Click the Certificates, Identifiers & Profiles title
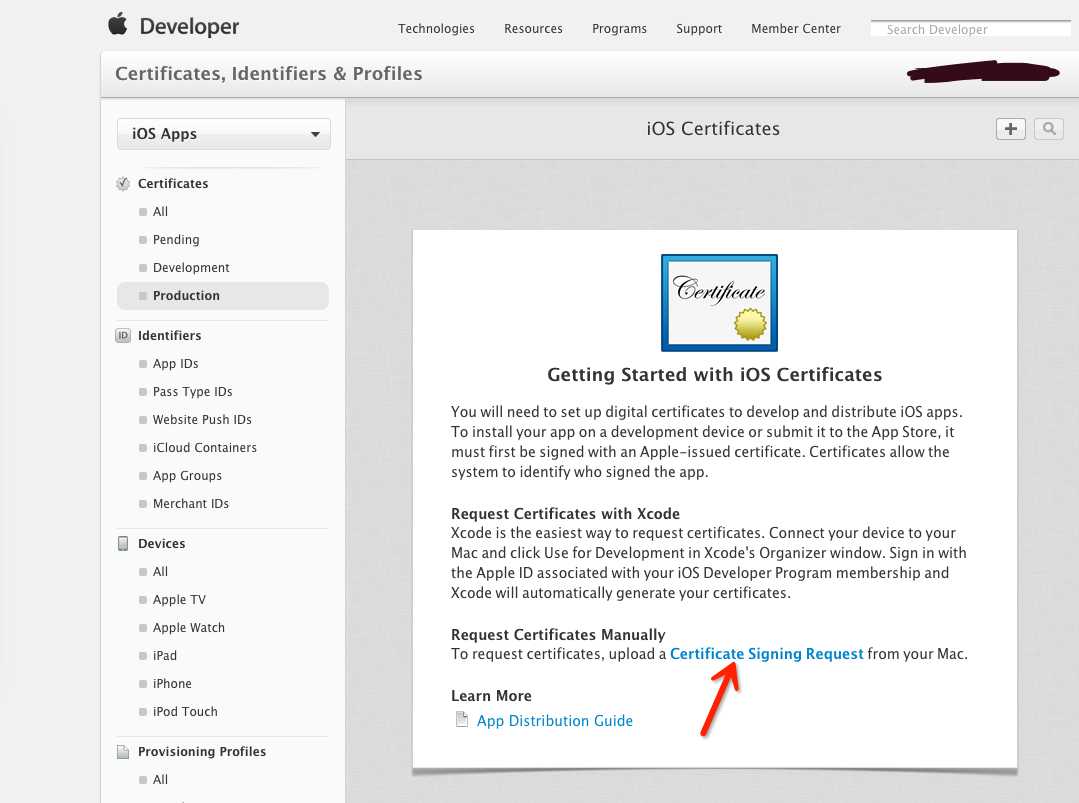 tap(268, 74)
